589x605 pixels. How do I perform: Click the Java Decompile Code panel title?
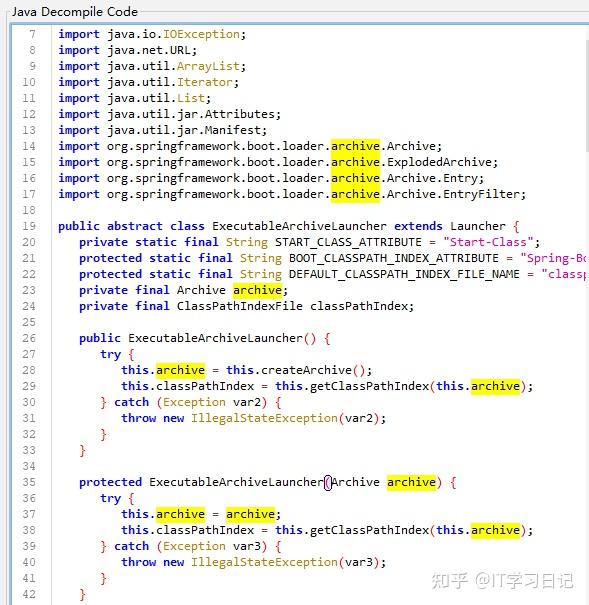tap(74, 12)
